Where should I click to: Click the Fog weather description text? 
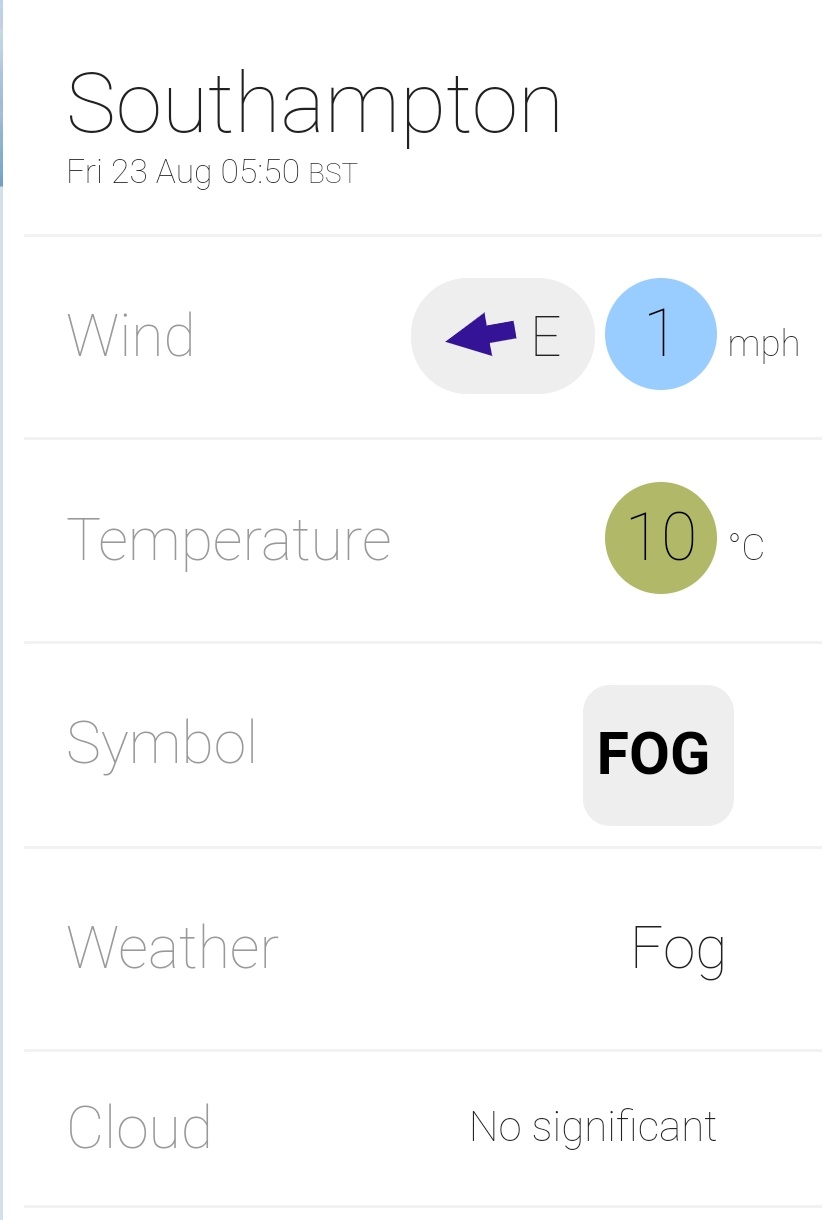click(679, 950)
